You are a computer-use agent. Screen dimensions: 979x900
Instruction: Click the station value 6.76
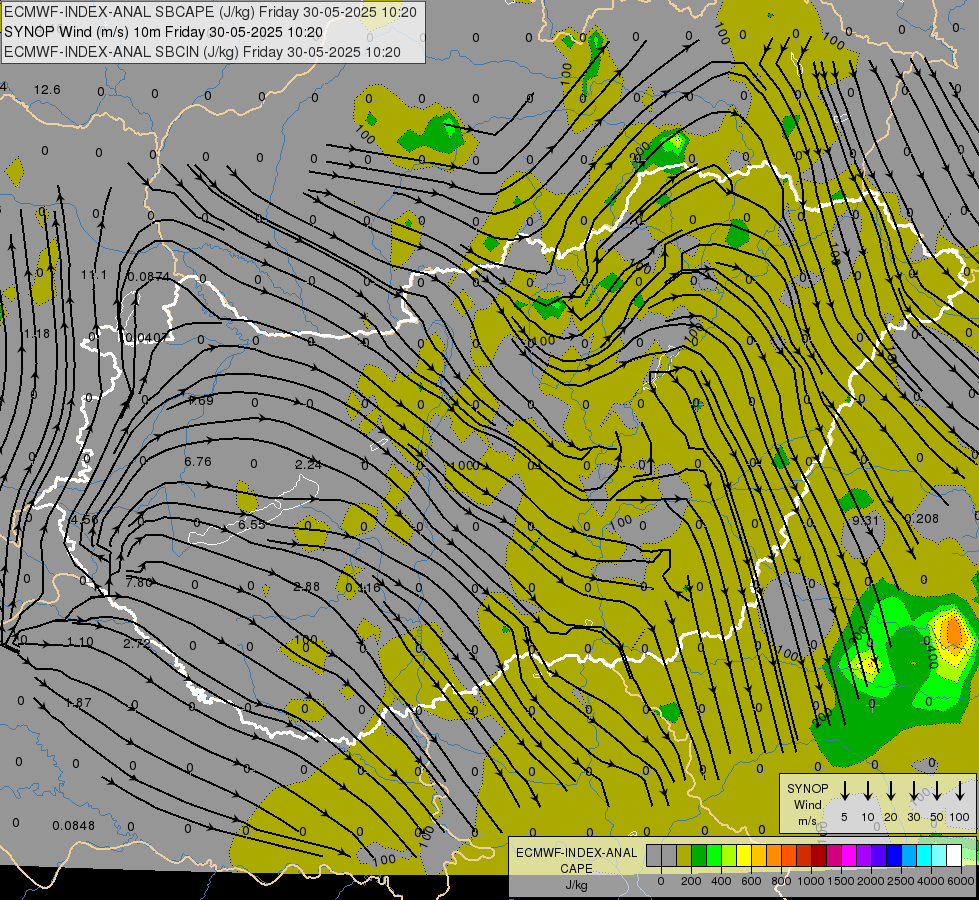(198, 462)
